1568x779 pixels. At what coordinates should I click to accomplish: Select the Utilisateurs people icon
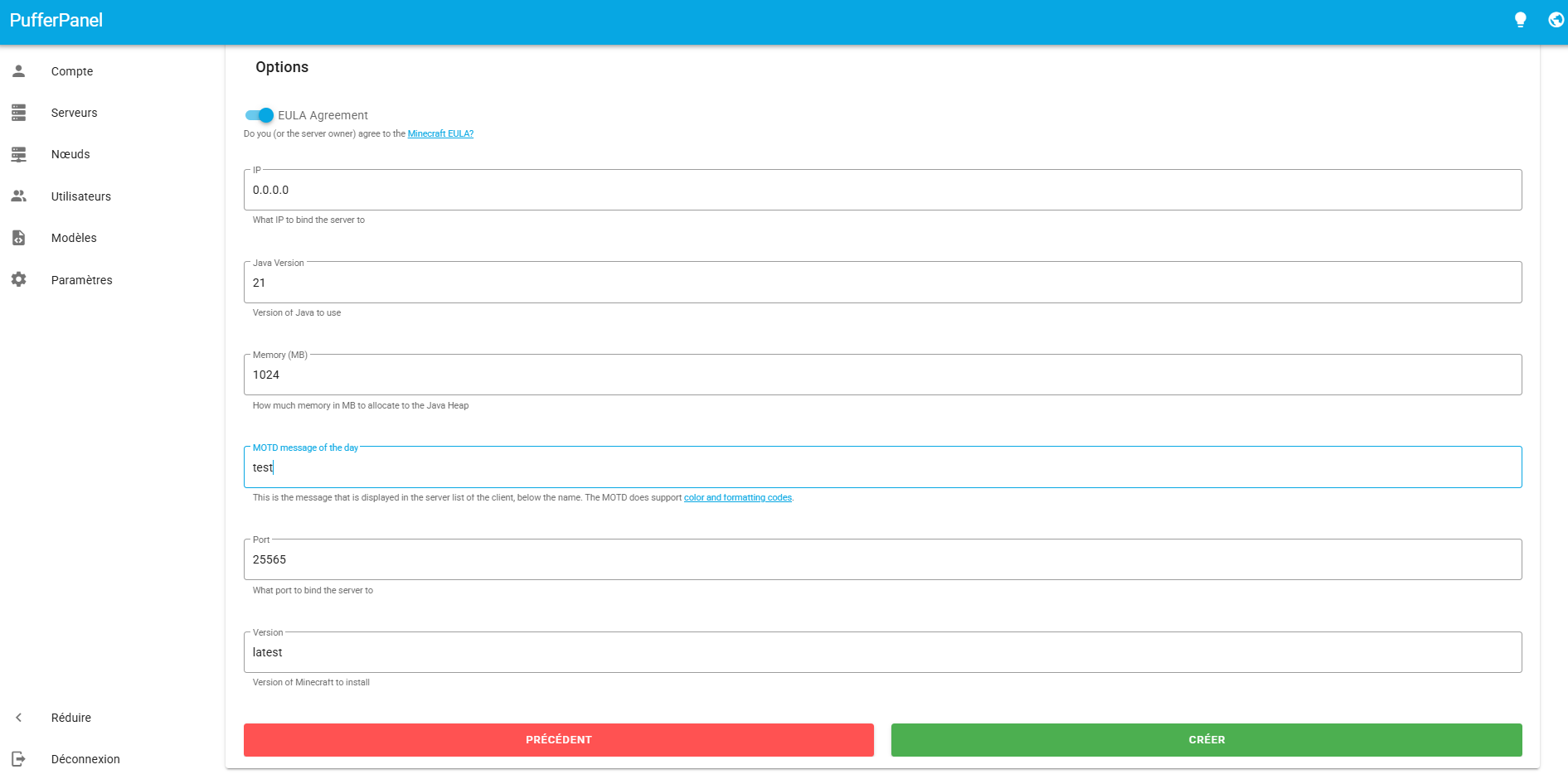tap(19, 196)
